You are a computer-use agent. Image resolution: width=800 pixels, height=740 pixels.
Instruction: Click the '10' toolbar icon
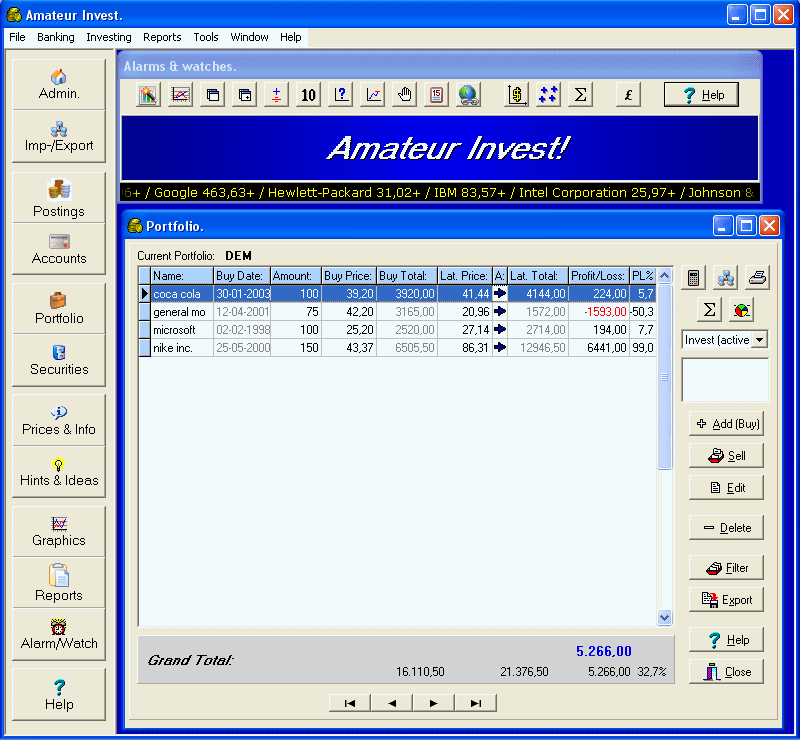[x=308, y=93]
